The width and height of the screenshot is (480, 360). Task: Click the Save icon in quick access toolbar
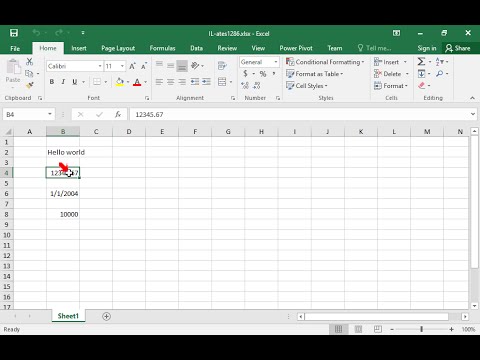point(14,33)
